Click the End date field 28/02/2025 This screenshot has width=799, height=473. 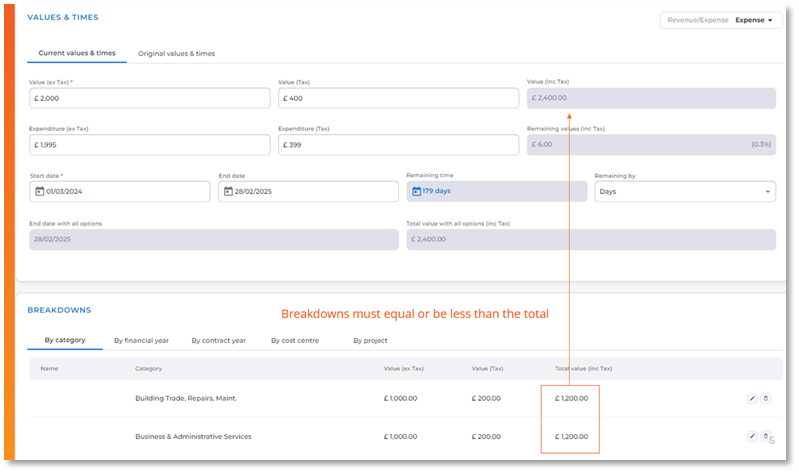[308, 192]
